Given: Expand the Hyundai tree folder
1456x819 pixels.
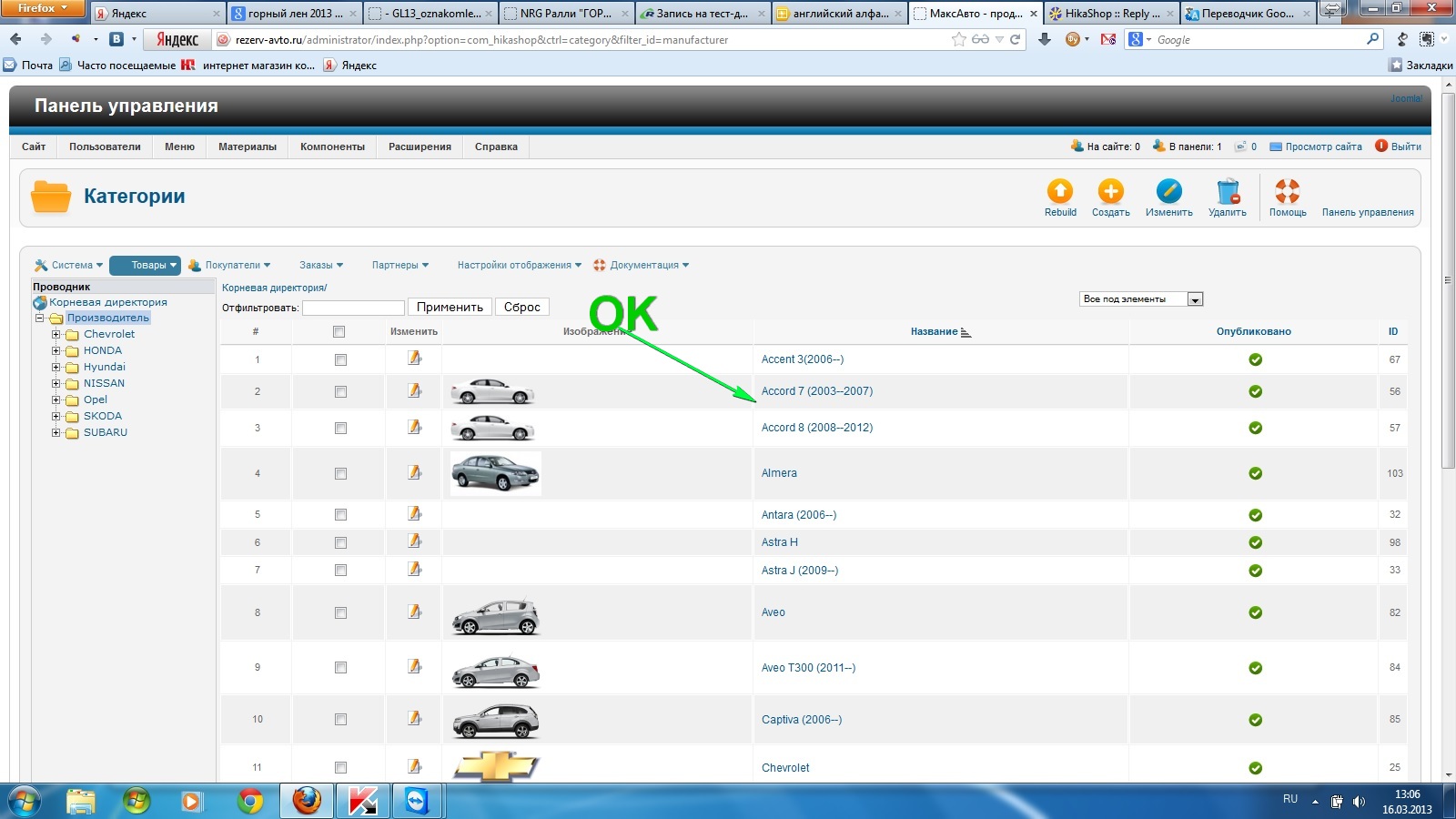Looking at the screenshot, I should [x=56, y=367].
